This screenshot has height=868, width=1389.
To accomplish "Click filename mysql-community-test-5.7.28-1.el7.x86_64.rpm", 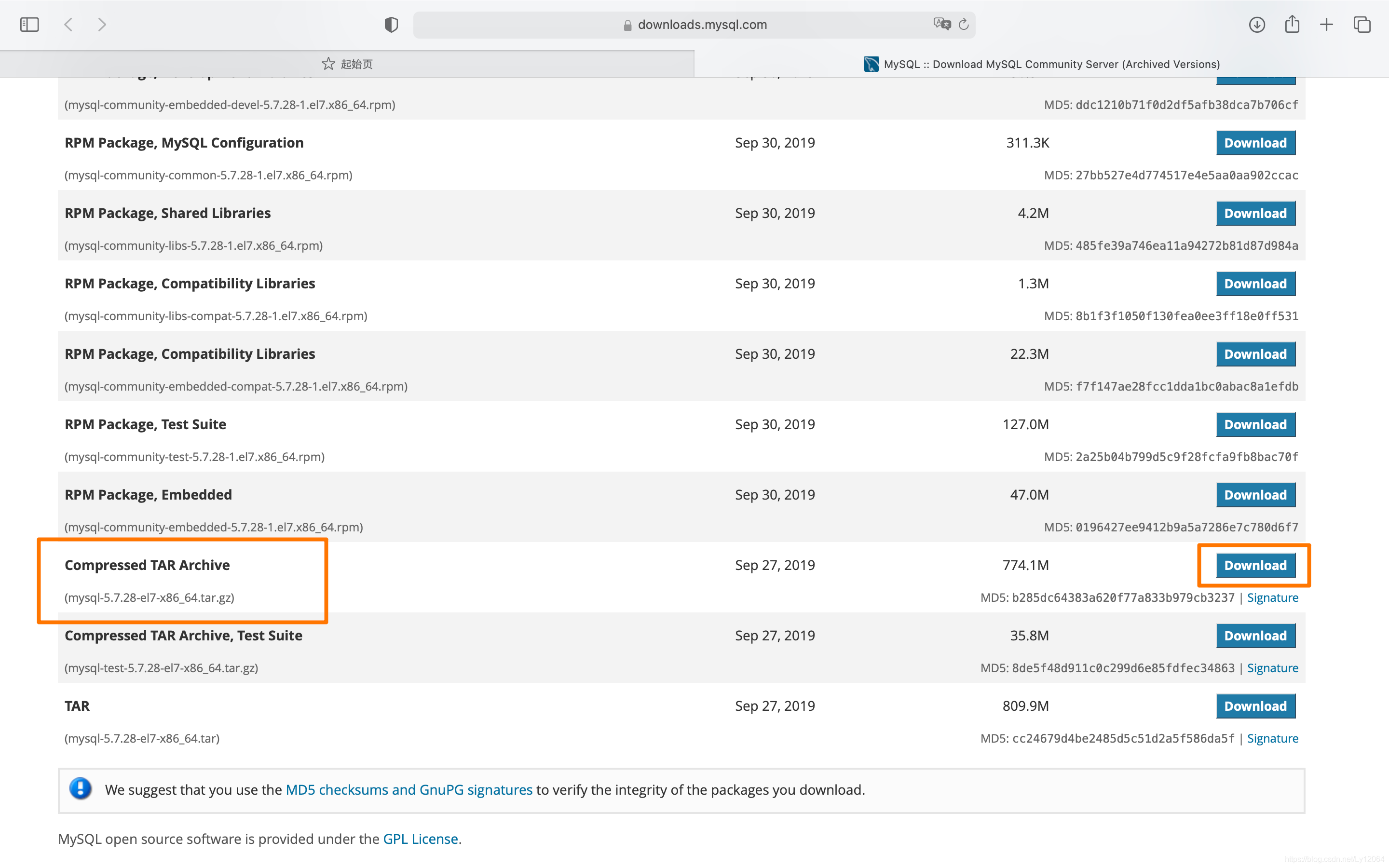I will (194, 457).
